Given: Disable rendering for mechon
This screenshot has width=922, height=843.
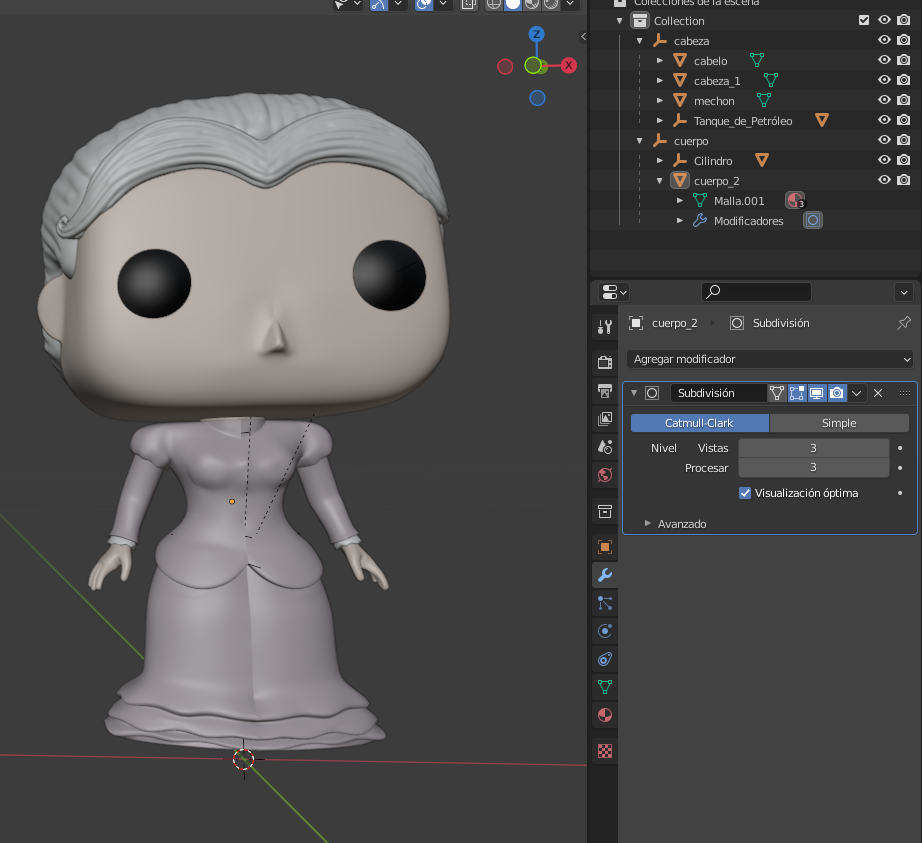Looking at the screenshot, I should (904, 100).
